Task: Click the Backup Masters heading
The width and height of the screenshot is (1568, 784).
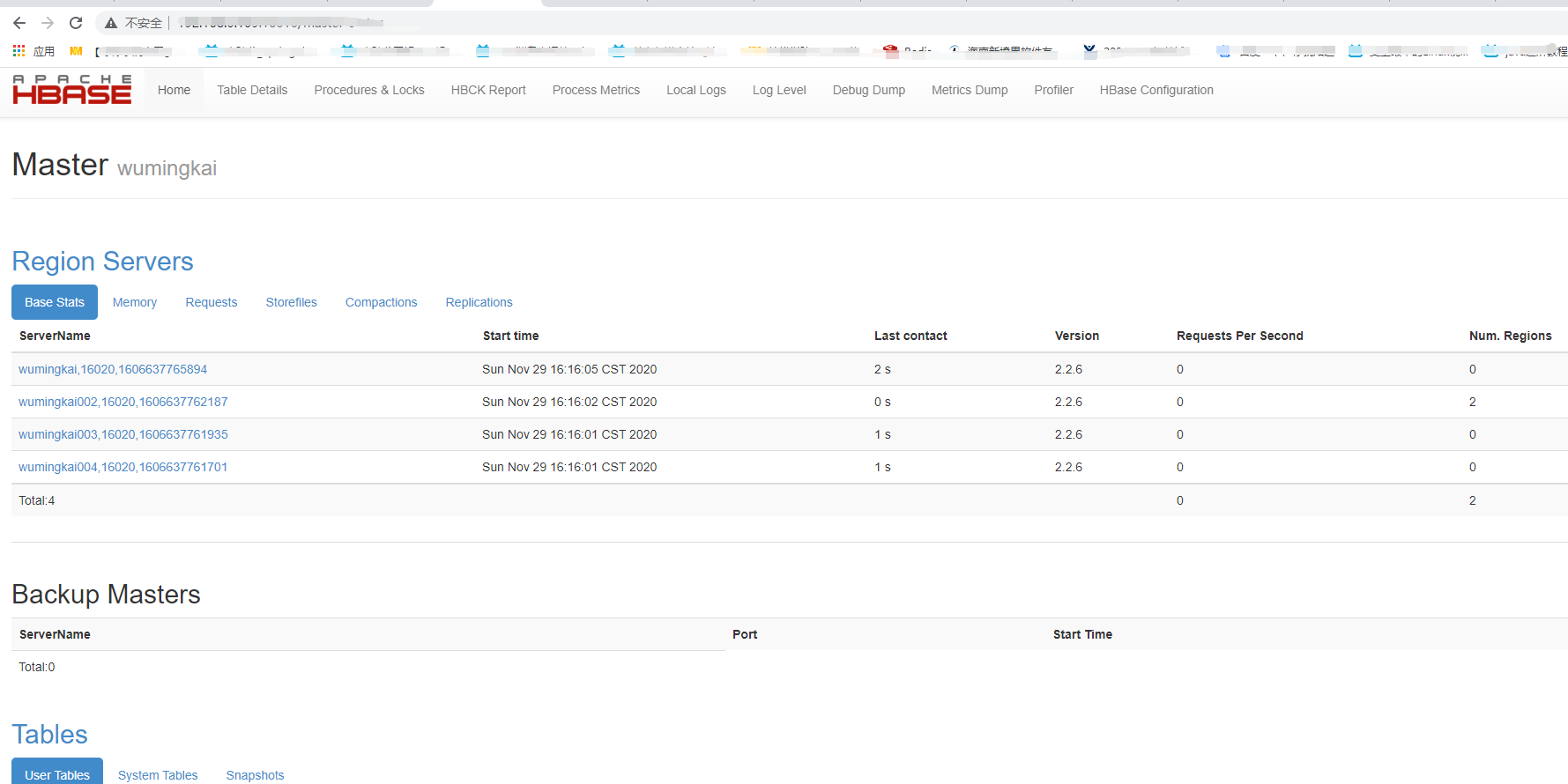Action: [107, 595]
